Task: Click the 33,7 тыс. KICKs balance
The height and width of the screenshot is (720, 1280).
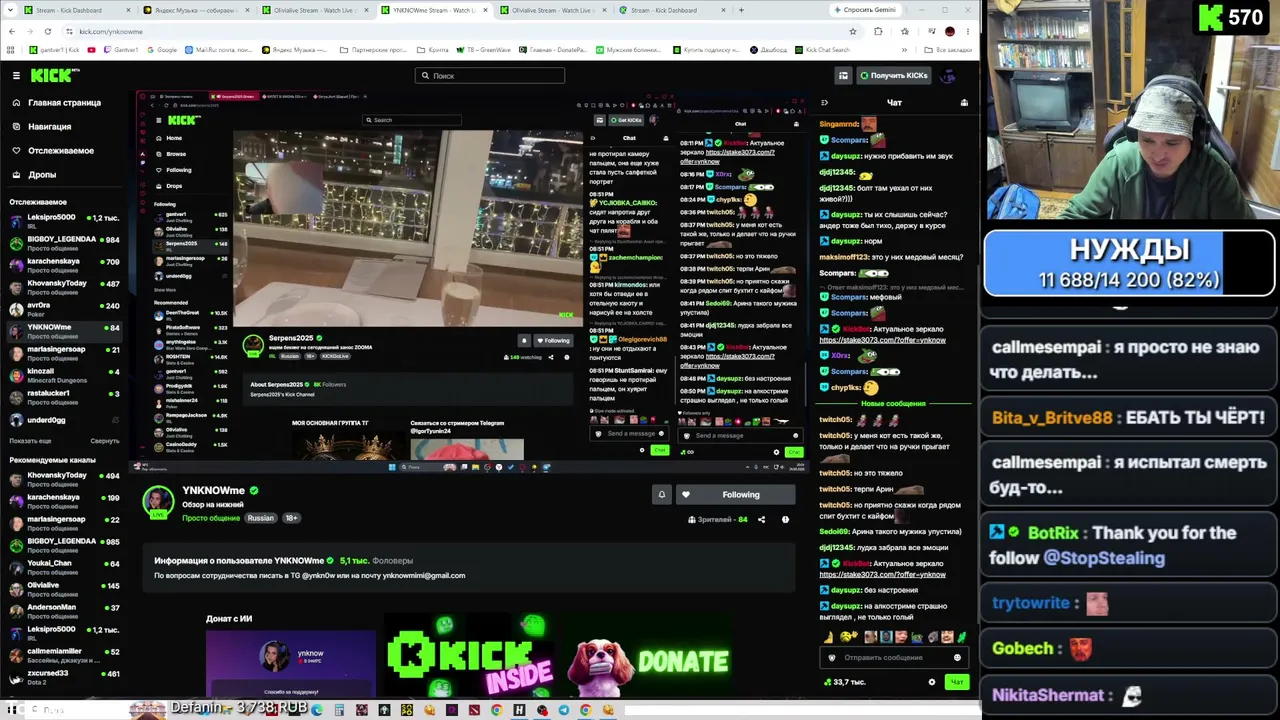Action: click(x=843, y=682)
